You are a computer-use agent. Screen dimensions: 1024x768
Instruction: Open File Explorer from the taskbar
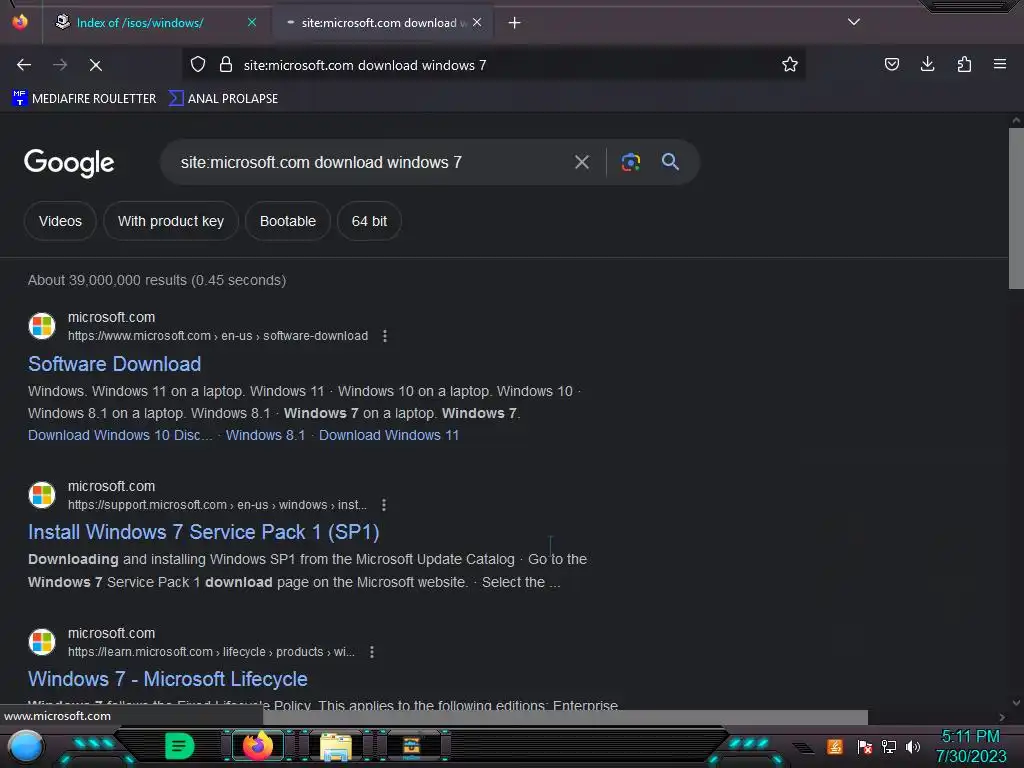pyautogui.click(x=336, y=746)
